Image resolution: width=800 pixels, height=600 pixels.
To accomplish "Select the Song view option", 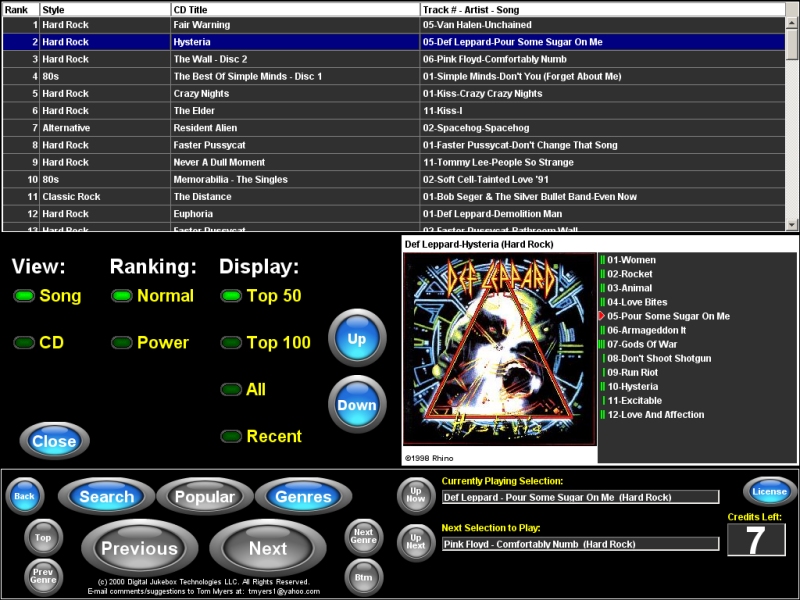I will pyautogui.click(x=47, y=296).
